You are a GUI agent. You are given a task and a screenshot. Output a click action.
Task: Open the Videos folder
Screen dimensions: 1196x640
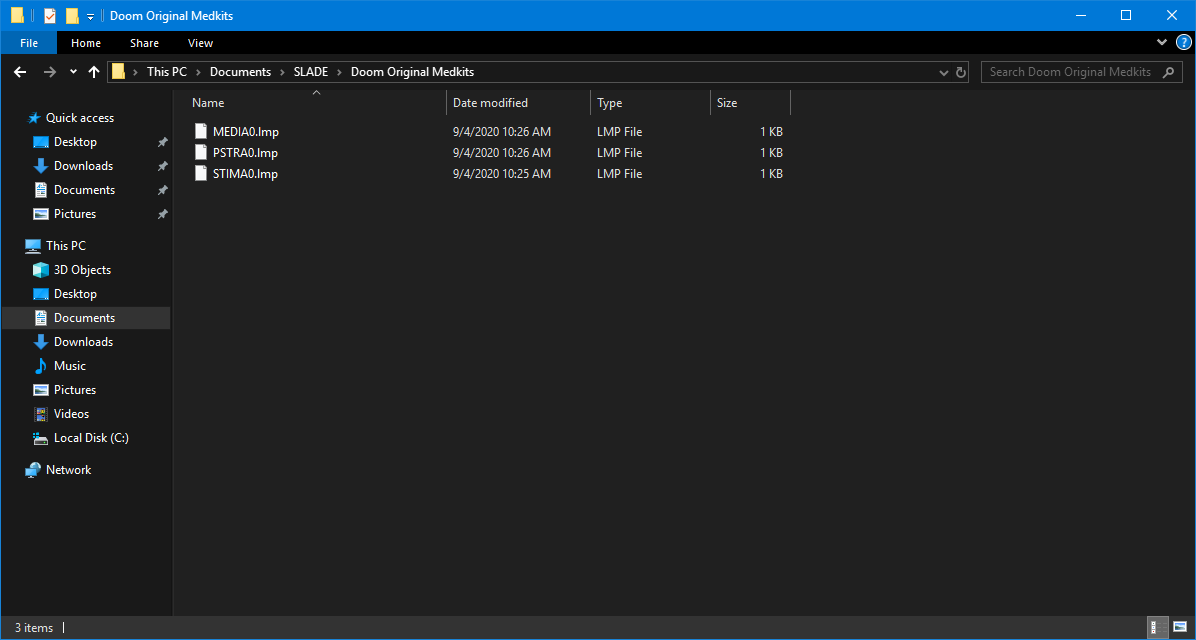(71, 413)
